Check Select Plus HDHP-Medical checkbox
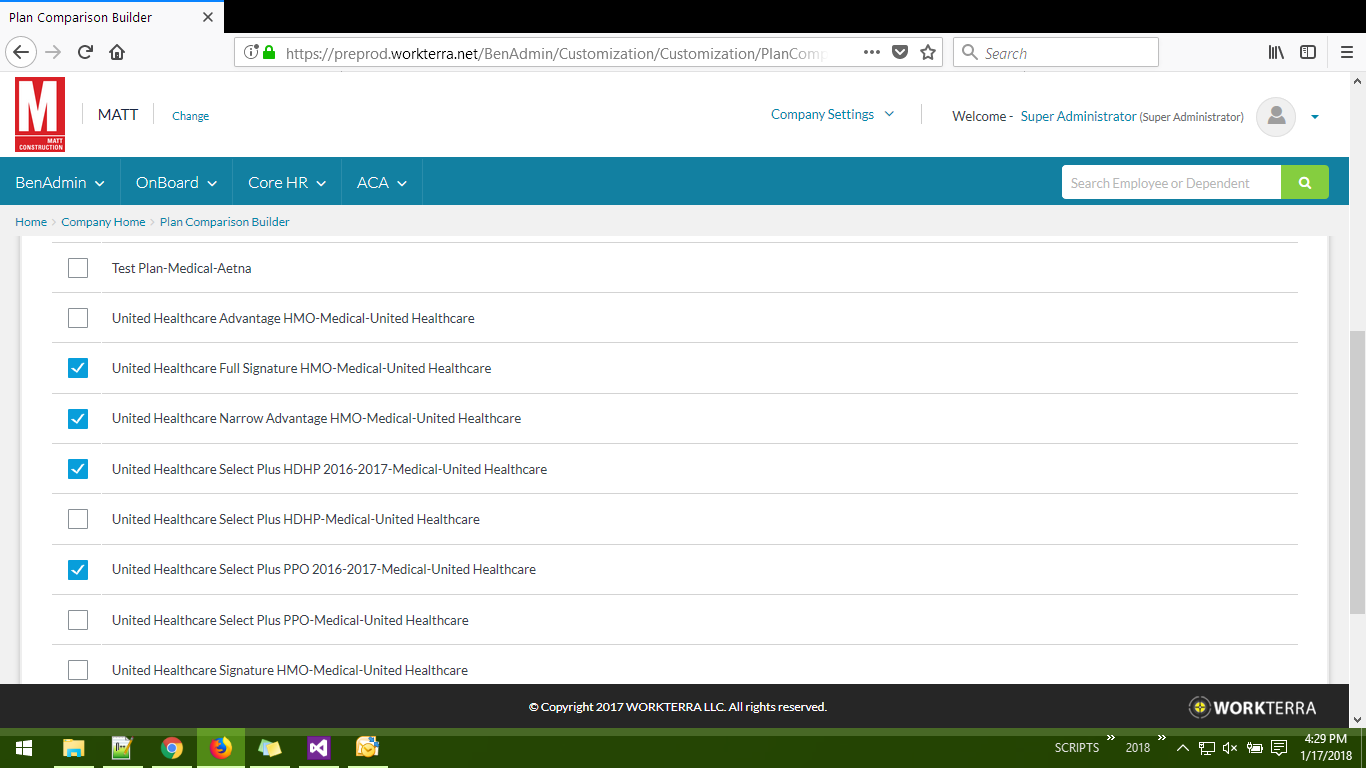Image resolution: width=1366 pixels, height=768 pixels. pyautogui.click(x=78, y=519)
